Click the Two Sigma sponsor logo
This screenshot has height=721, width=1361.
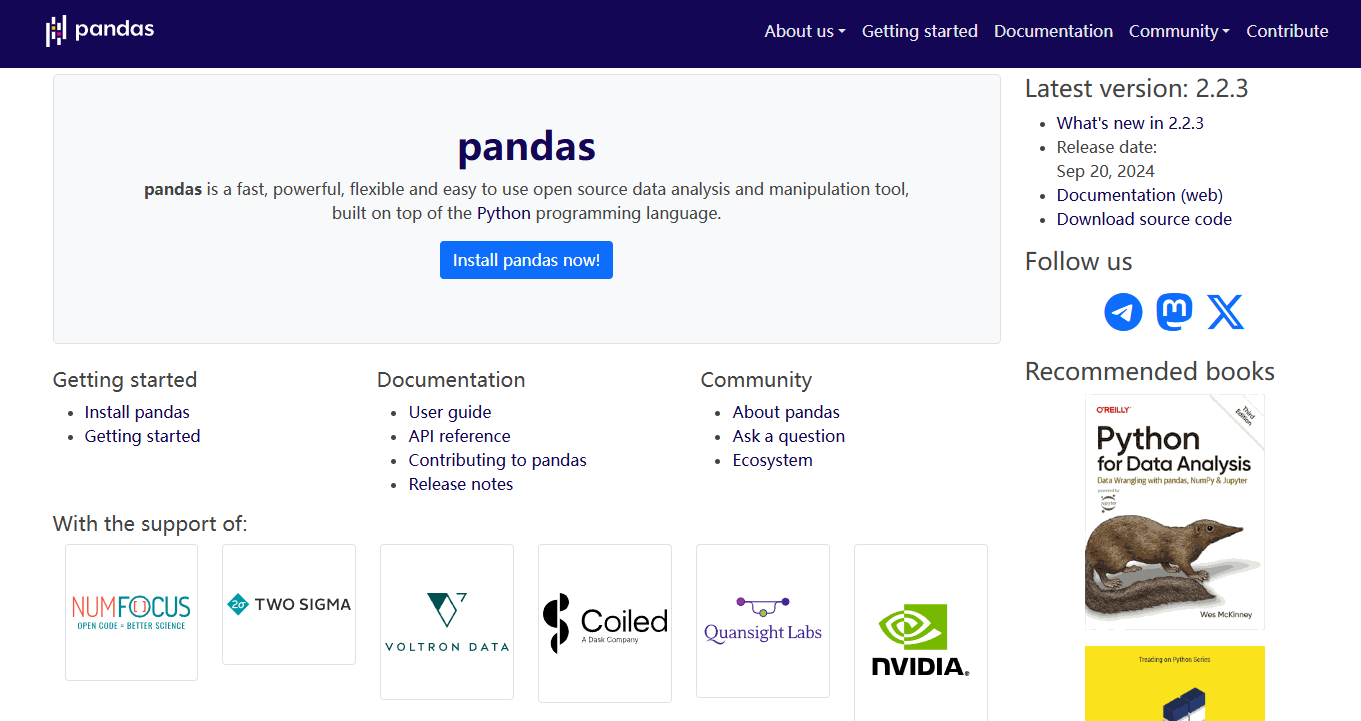pyautogui.click(x=289, y=604)
